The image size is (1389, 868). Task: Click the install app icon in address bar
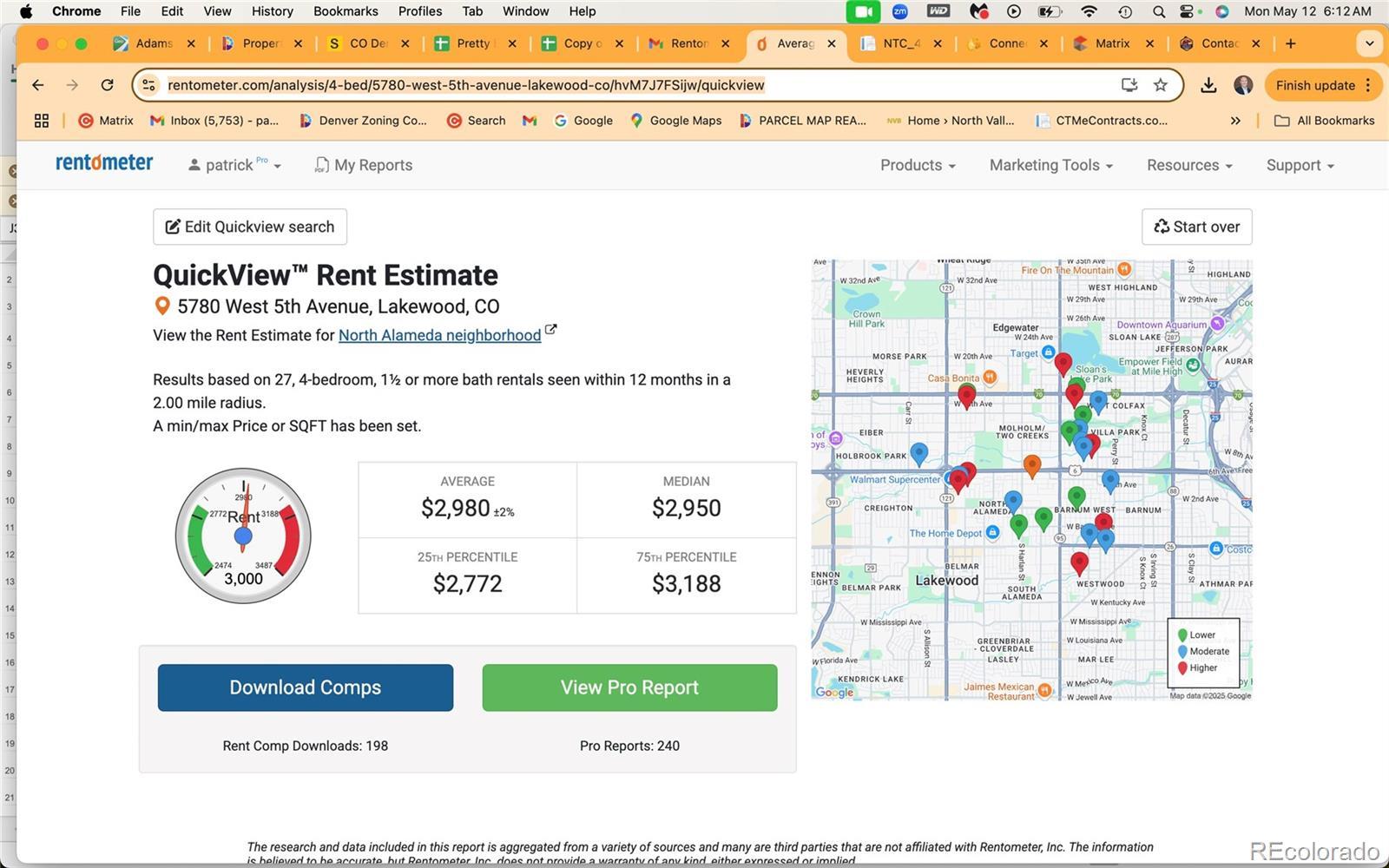1129,85
